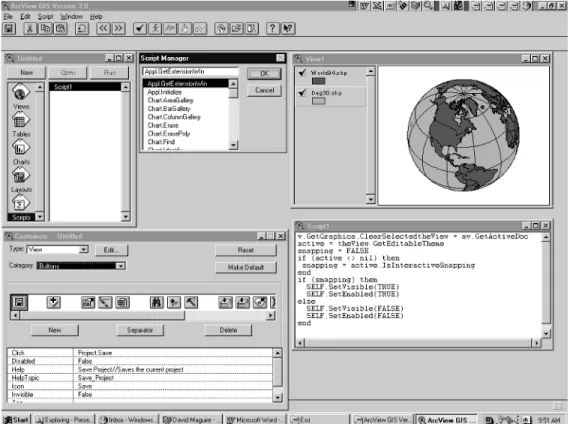Select the hammer query button in Customize strip

point(191,303)
